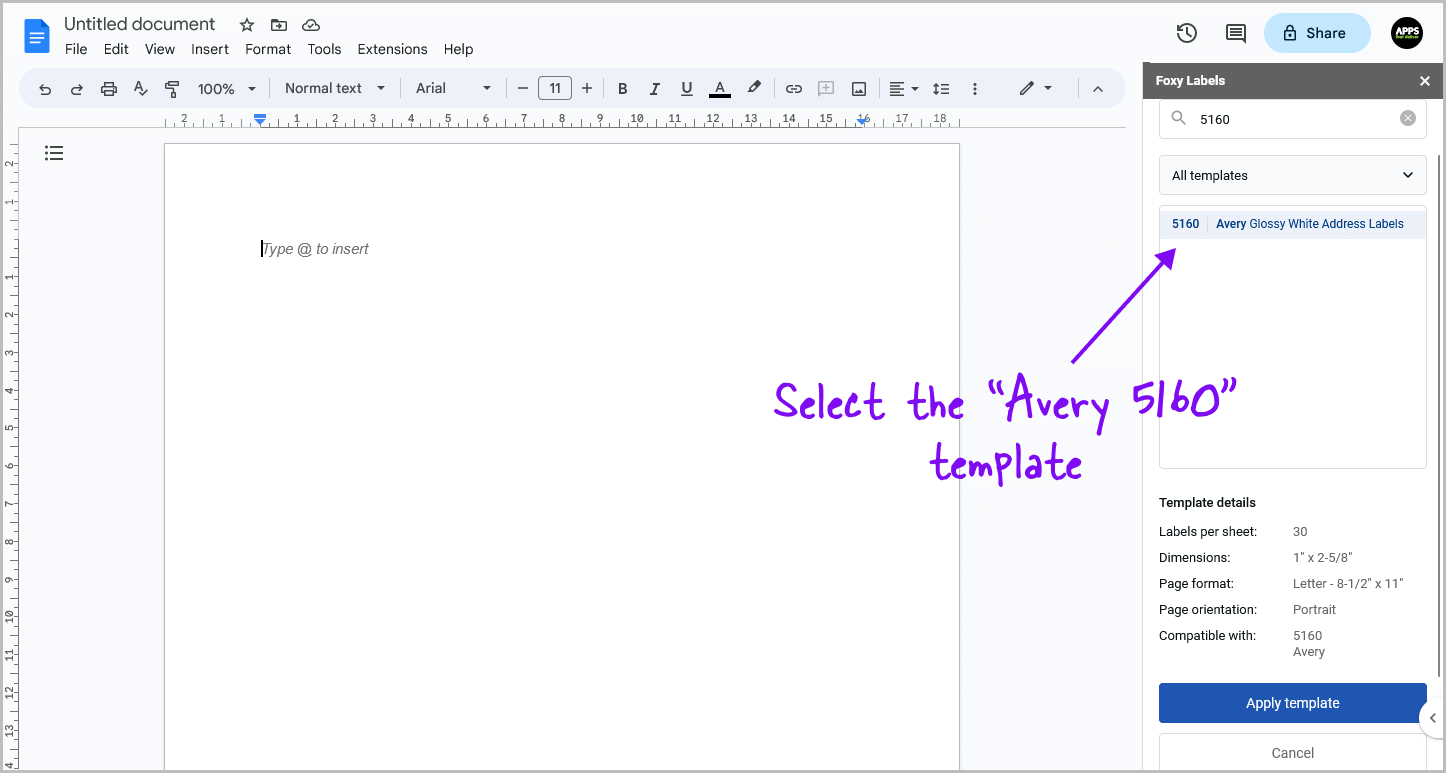This screenshot has height=773, width=1446.
Task: Click the Foxy Labels sidebar scrollbar
Action: tap(1440, 415)
